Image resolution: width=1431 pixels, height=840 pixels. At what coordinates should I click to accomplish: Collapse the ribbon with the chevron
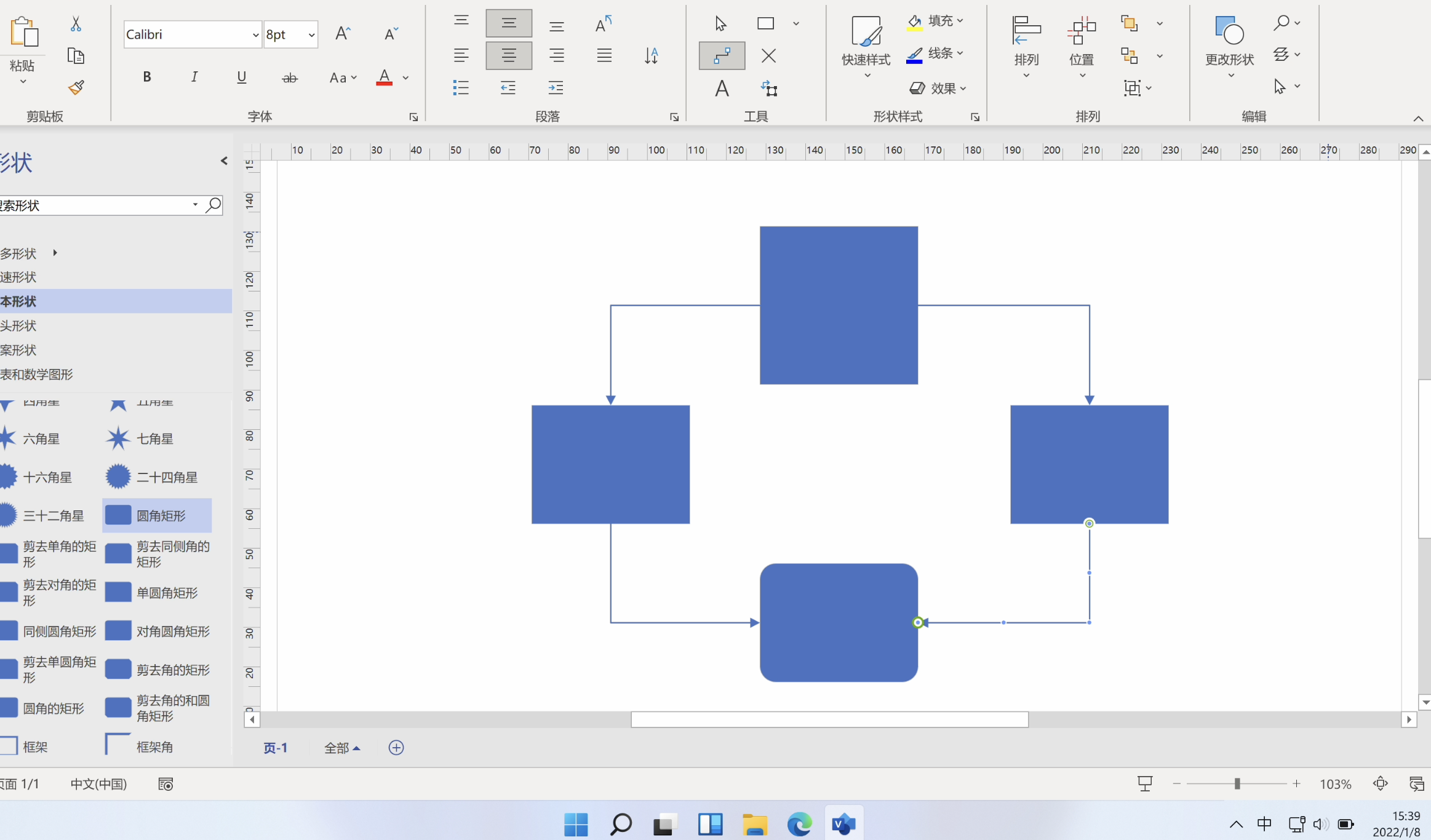(x=1418, y=119)
